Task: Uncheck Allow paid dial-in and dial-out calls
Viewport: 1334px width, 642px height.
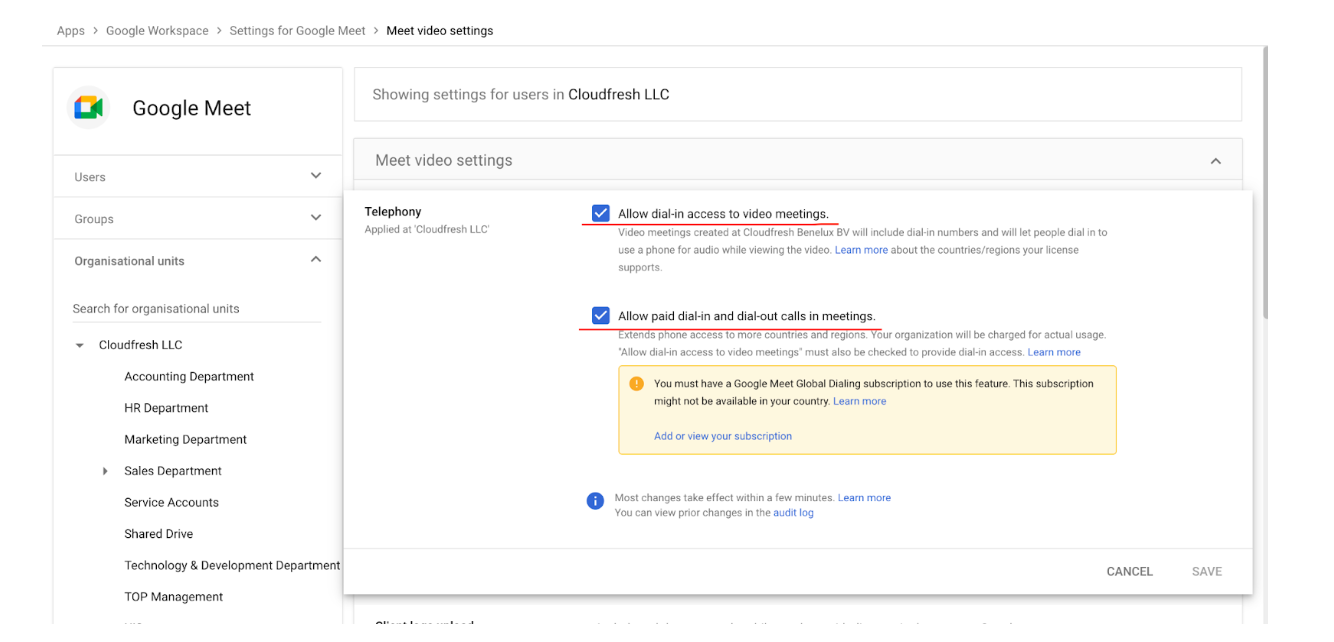Action: click(x=600, y=316)
